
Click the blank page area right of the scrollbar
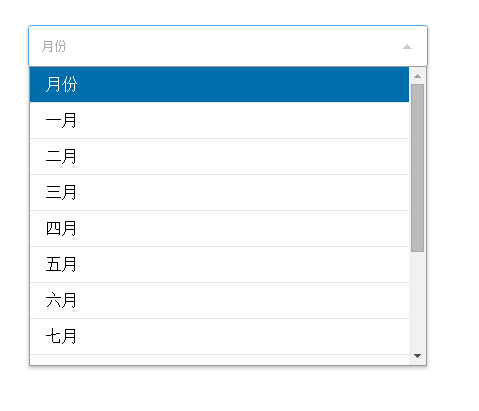[x=454, y=213]
